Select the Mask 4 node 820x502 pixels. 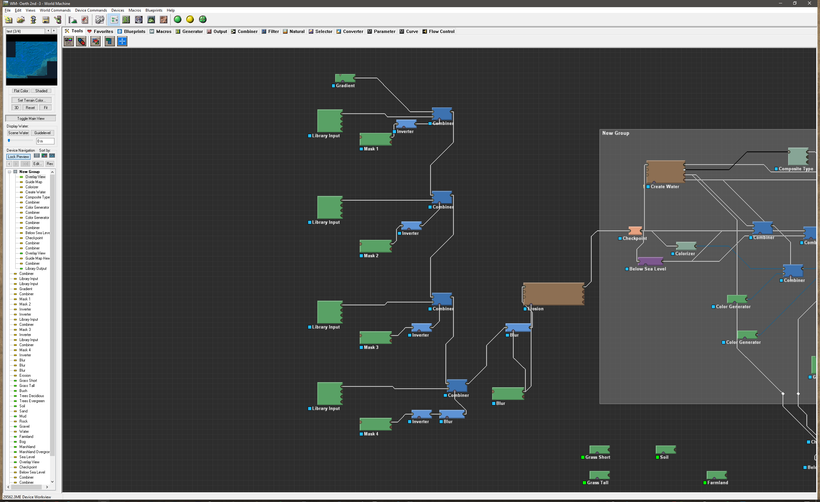click(x=375, y=424)
